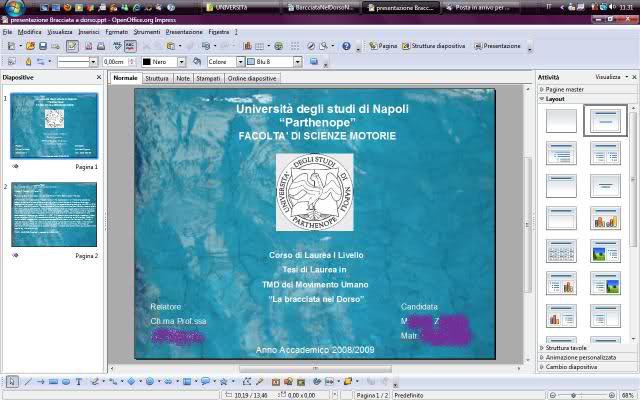
Task: Open the Modifica menu
Action: 29,32
